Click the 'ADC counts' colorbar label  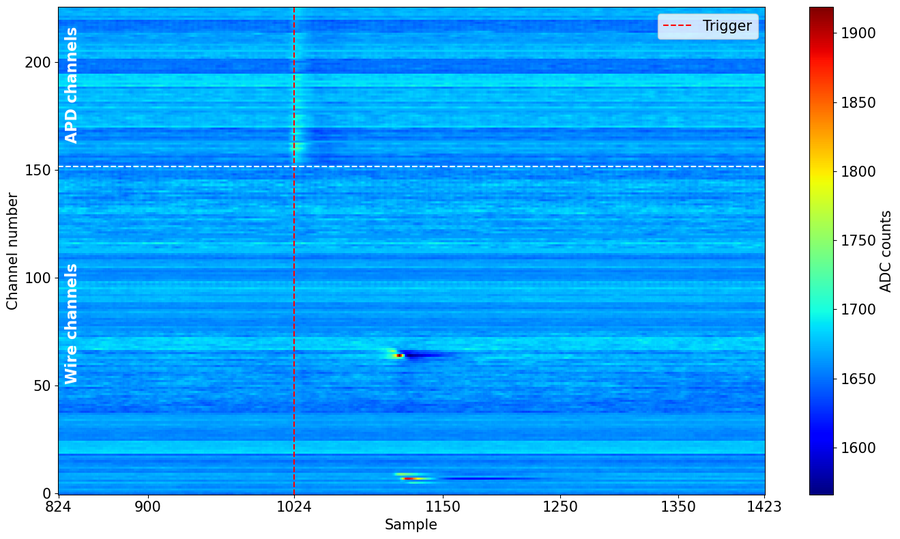[886, 251]
